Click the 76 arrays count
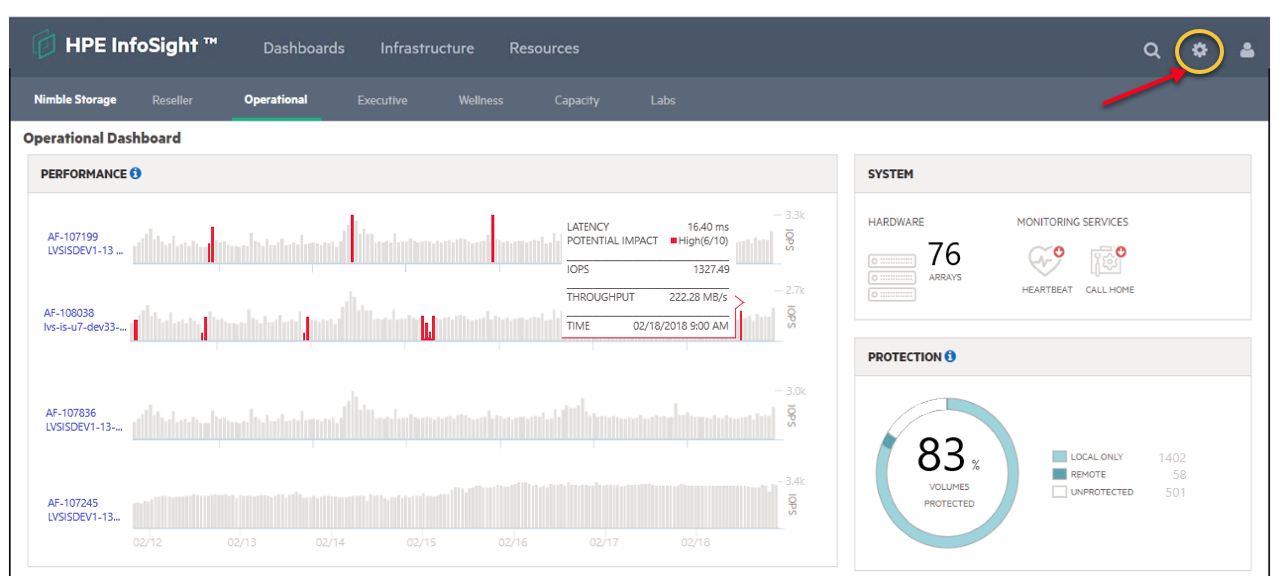The height and width of the screenshot is (577, 1283). click(x=945, y=254)
